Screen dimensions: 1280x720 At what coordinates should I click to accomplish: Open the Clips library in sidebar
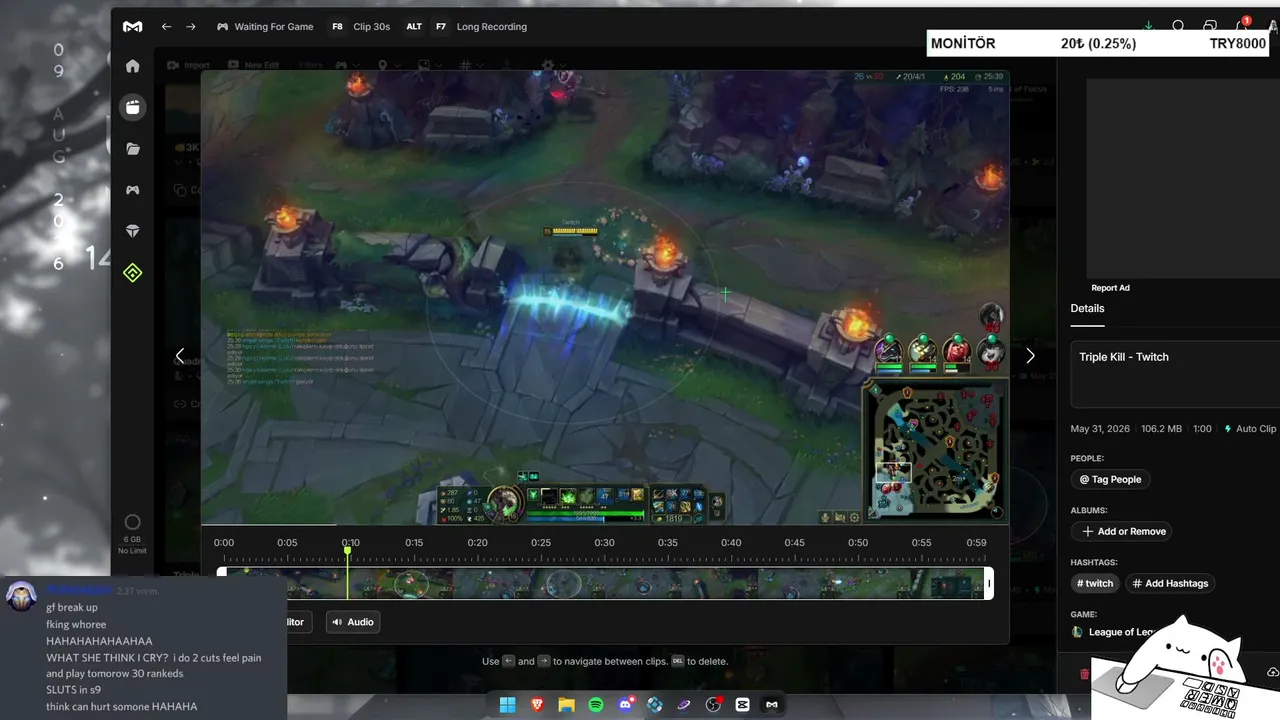coord(132,107)
